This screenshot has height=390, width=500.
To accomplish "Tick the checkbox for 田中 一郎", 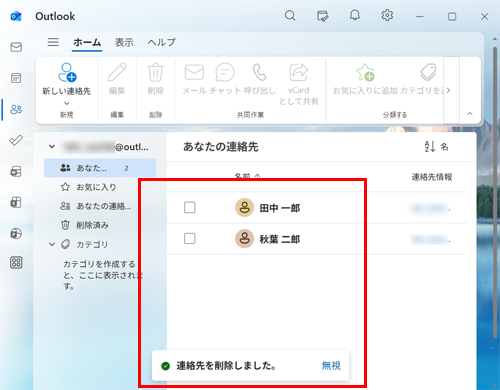I will [190, 207].
